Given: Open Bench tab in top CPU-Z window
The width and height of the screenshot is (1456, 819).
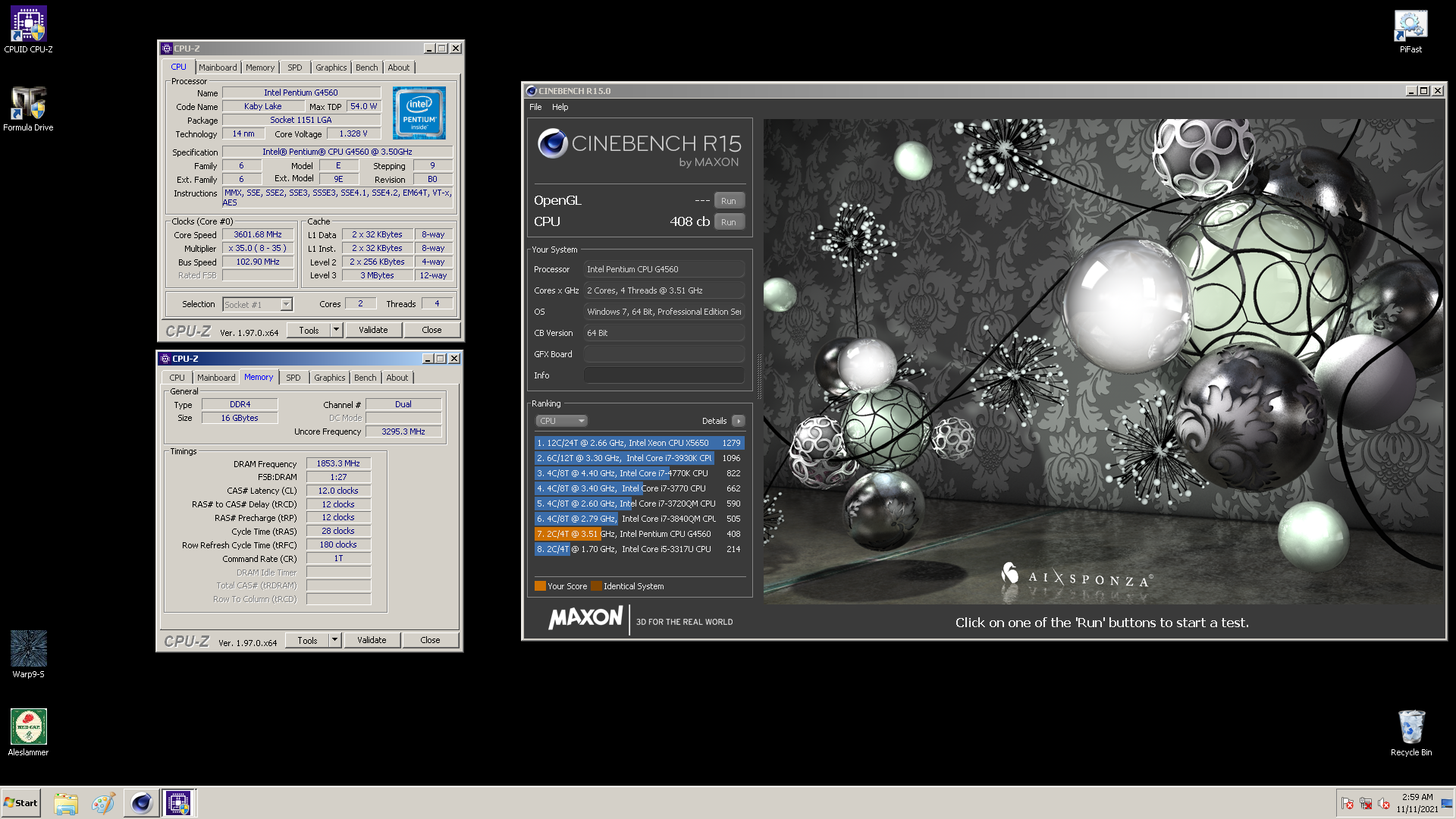Looking at the screenshot, I should (366, 67).
